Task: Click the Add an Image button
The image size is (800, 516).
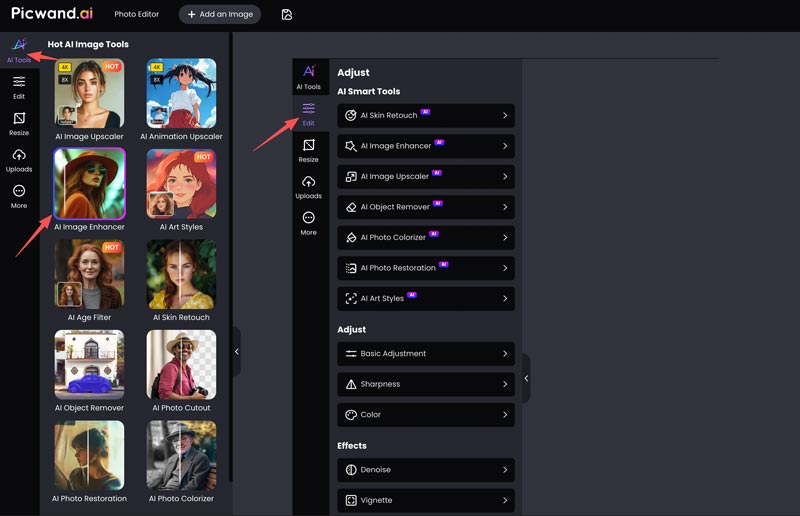Action: coord(220,14)
